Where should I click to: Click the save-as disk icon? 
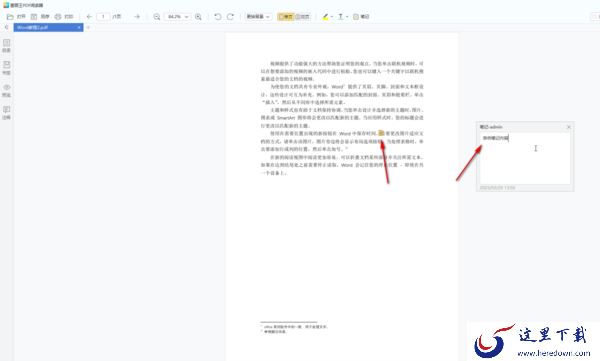[34, 16]
